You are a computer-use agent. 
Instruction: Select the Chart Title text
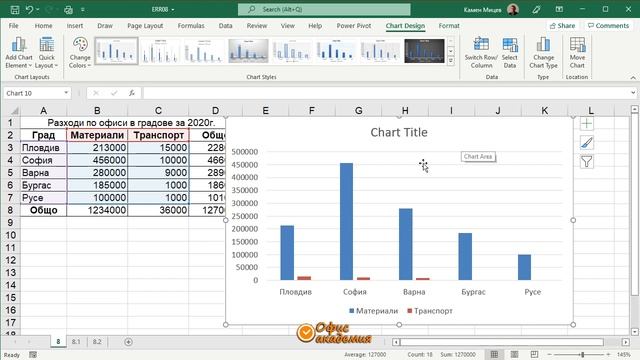coord(399,132)
